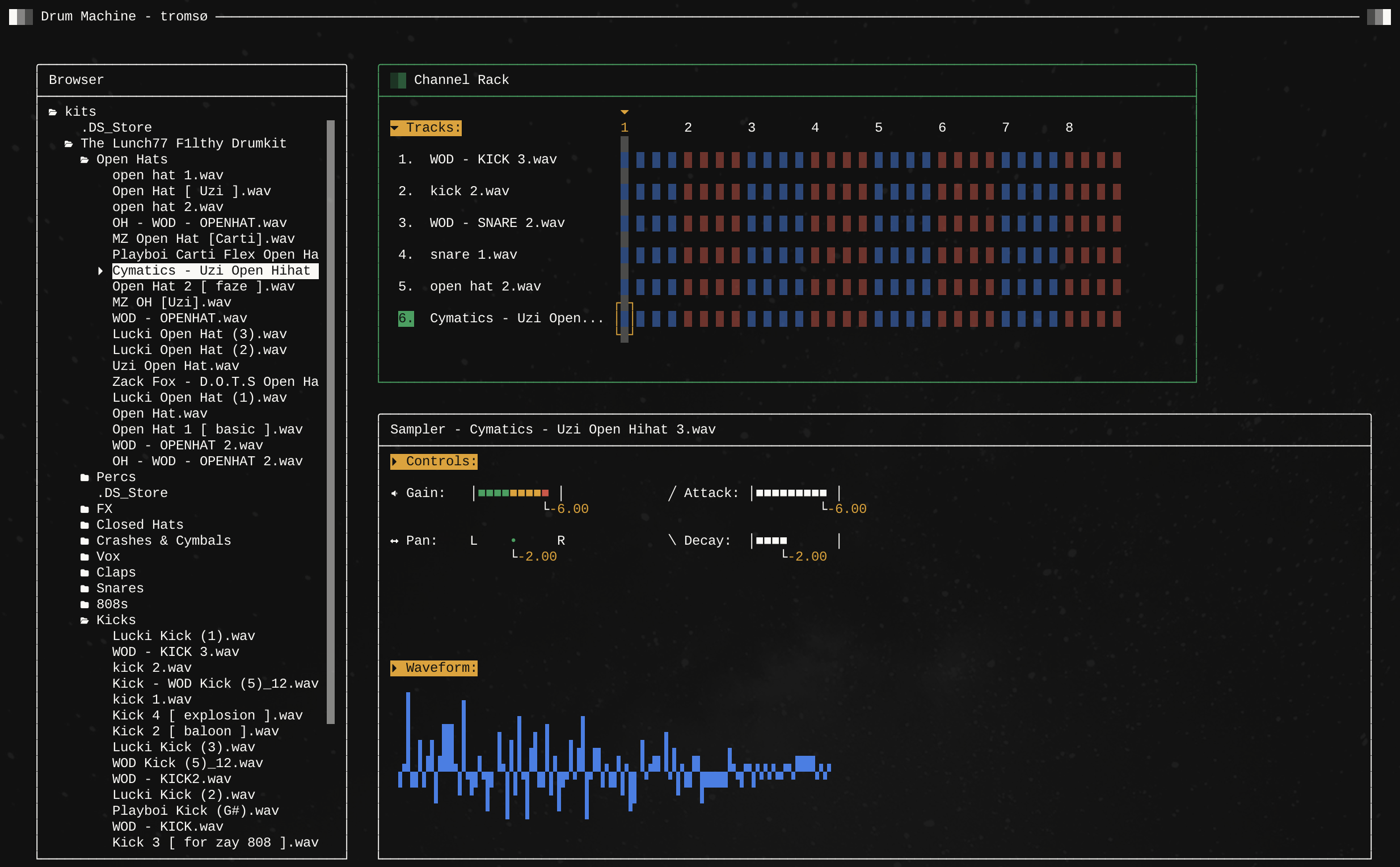Click the Closed Hats folder icon
Viewport: 1400px width, 867px height.
pos(85,525)
